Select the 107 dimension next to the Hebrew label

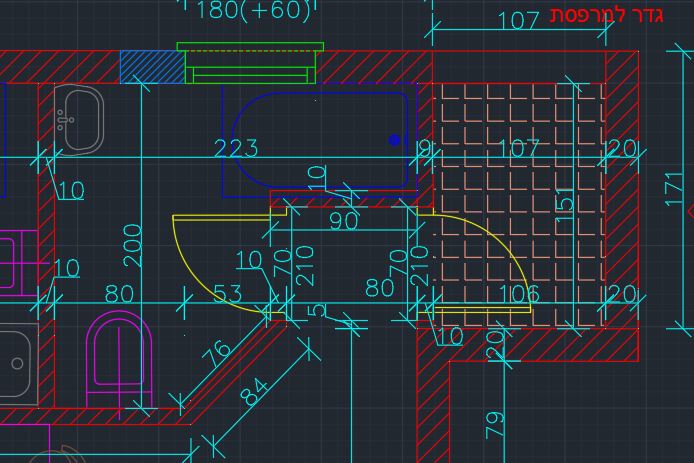pyautogui.click(x=518, y=20)
